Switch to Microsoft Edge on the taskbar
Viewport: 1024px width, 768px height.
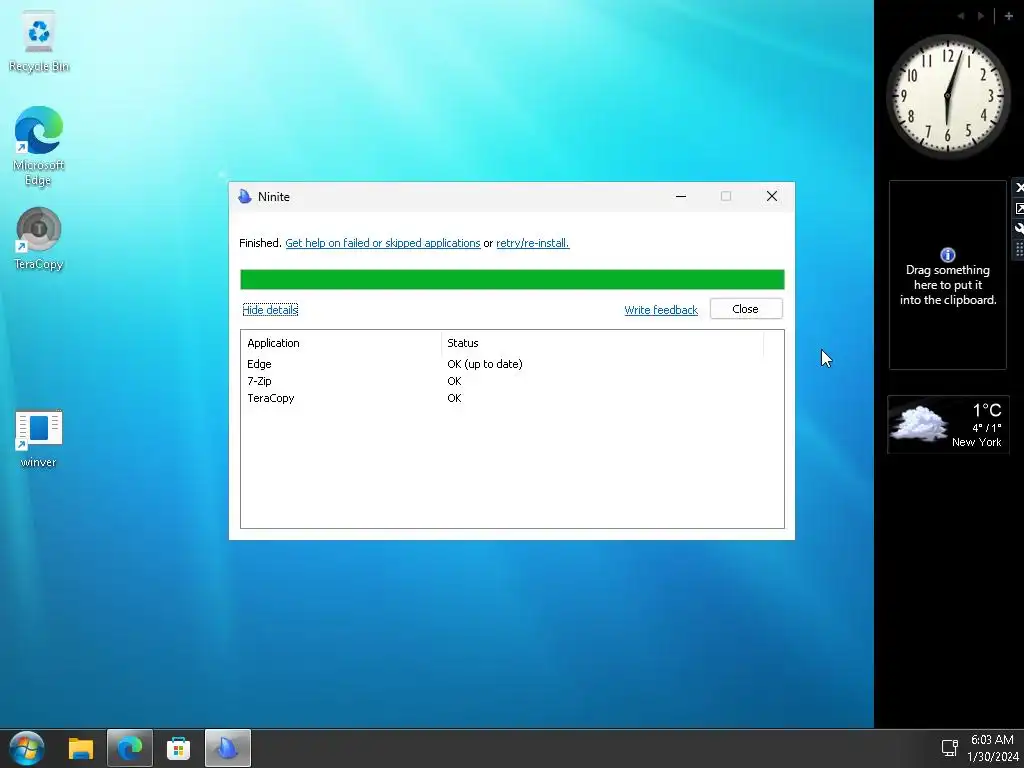130,748
